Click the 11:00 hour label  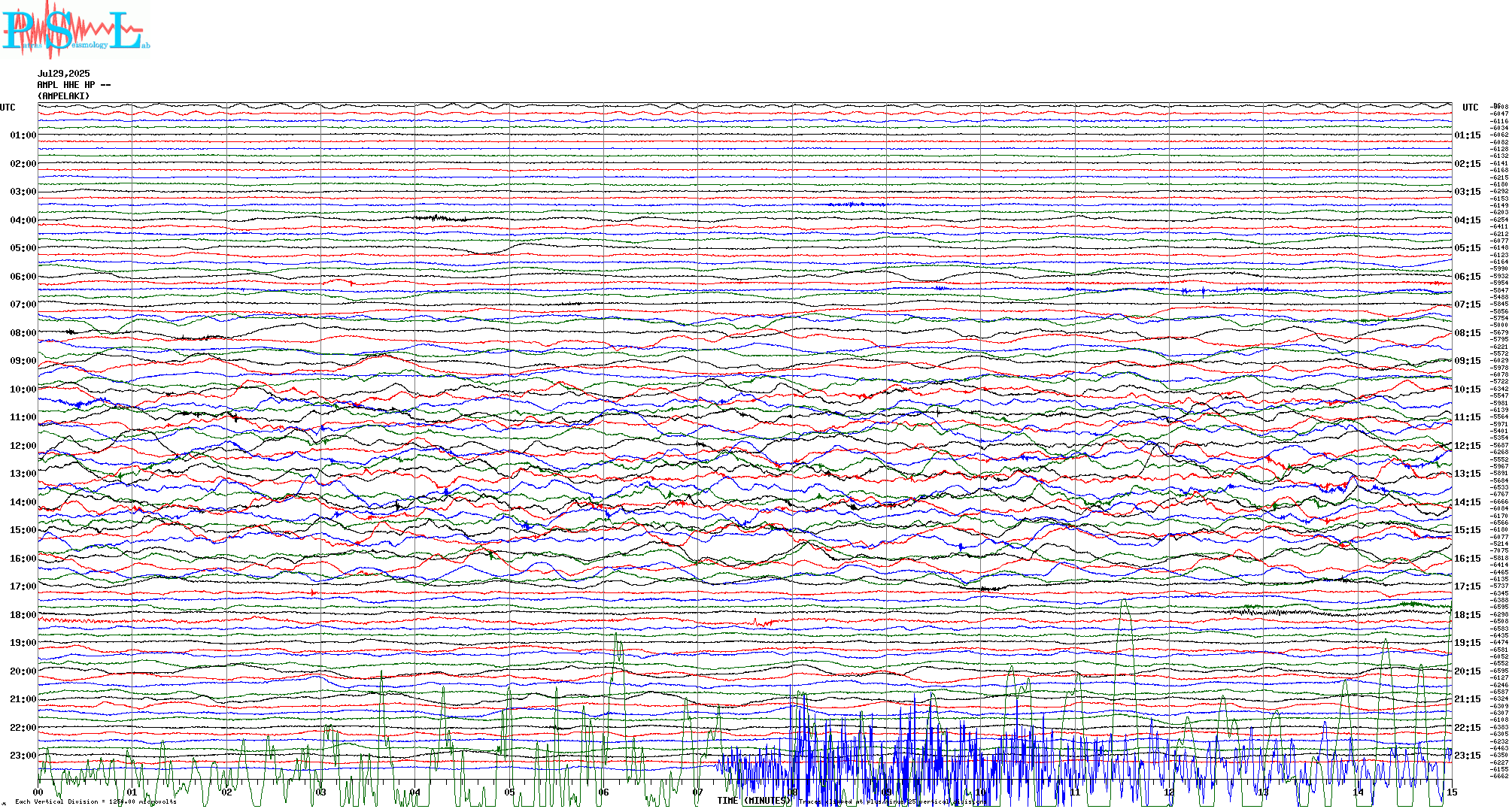pos(23,417)
